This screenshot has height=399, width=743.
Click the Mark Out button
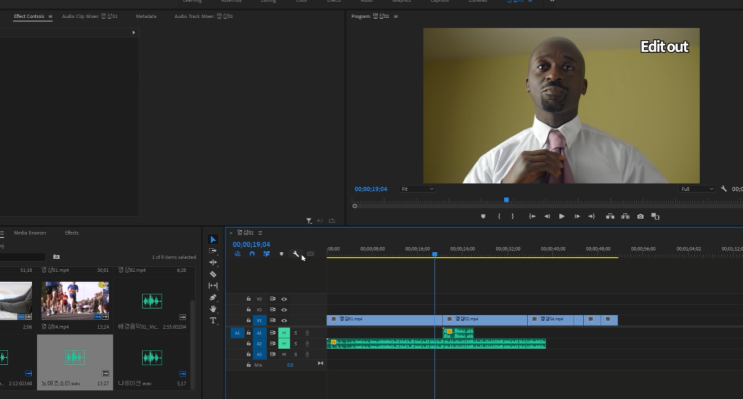(x=513, y=216)
